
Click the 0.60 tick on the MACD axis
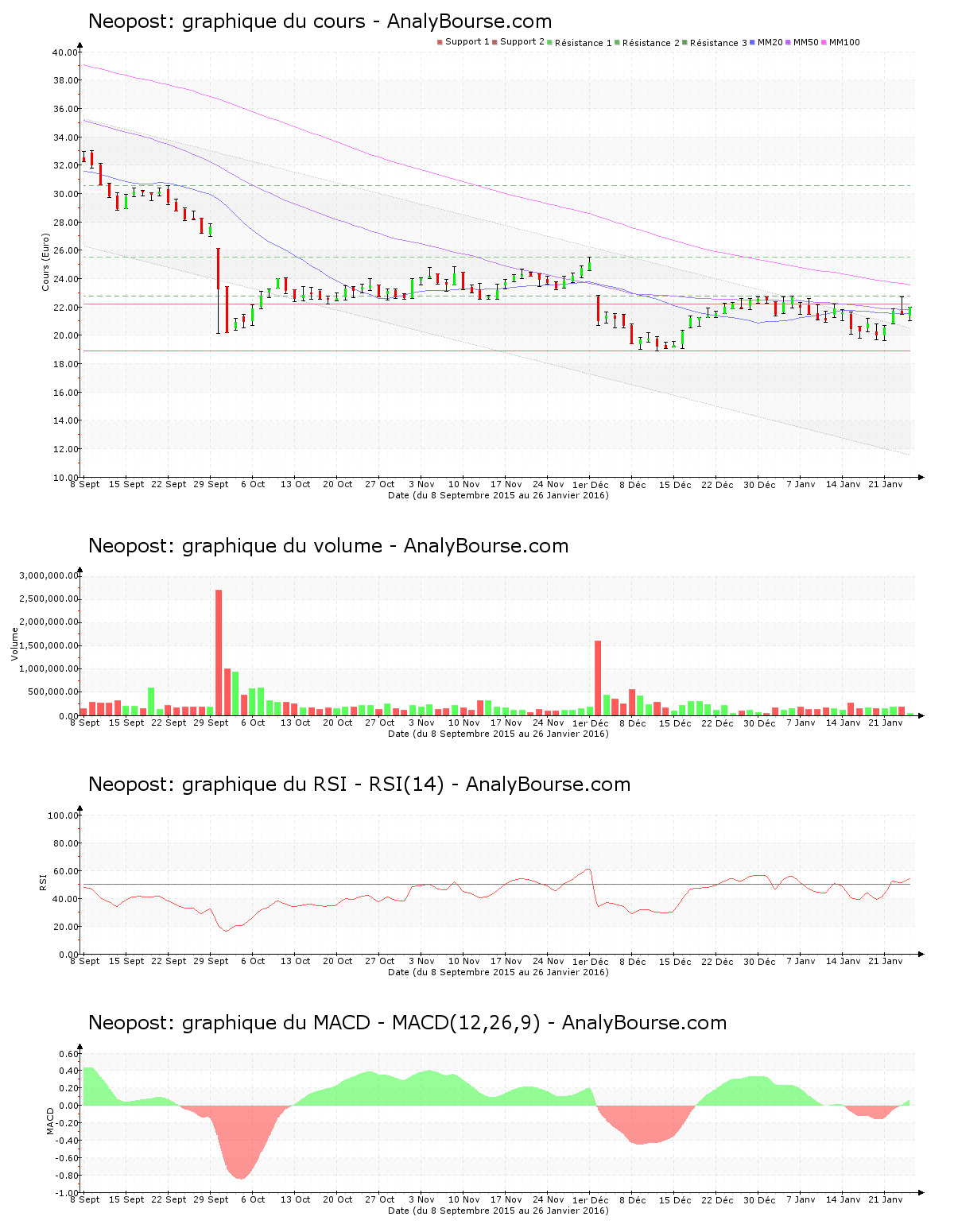(x=70, y=1054)
